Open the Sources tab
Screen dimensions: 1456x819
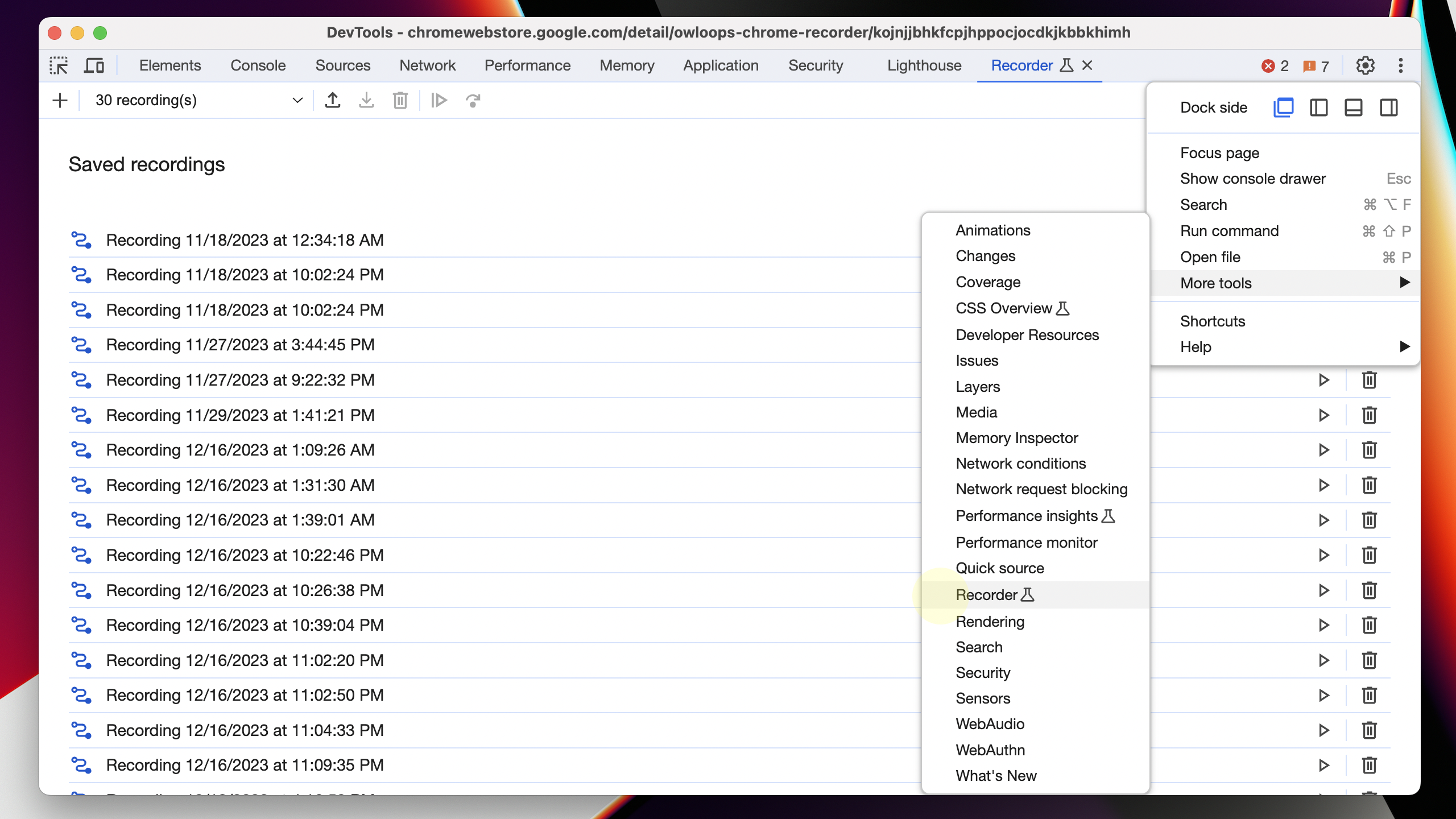pos(343,65)
